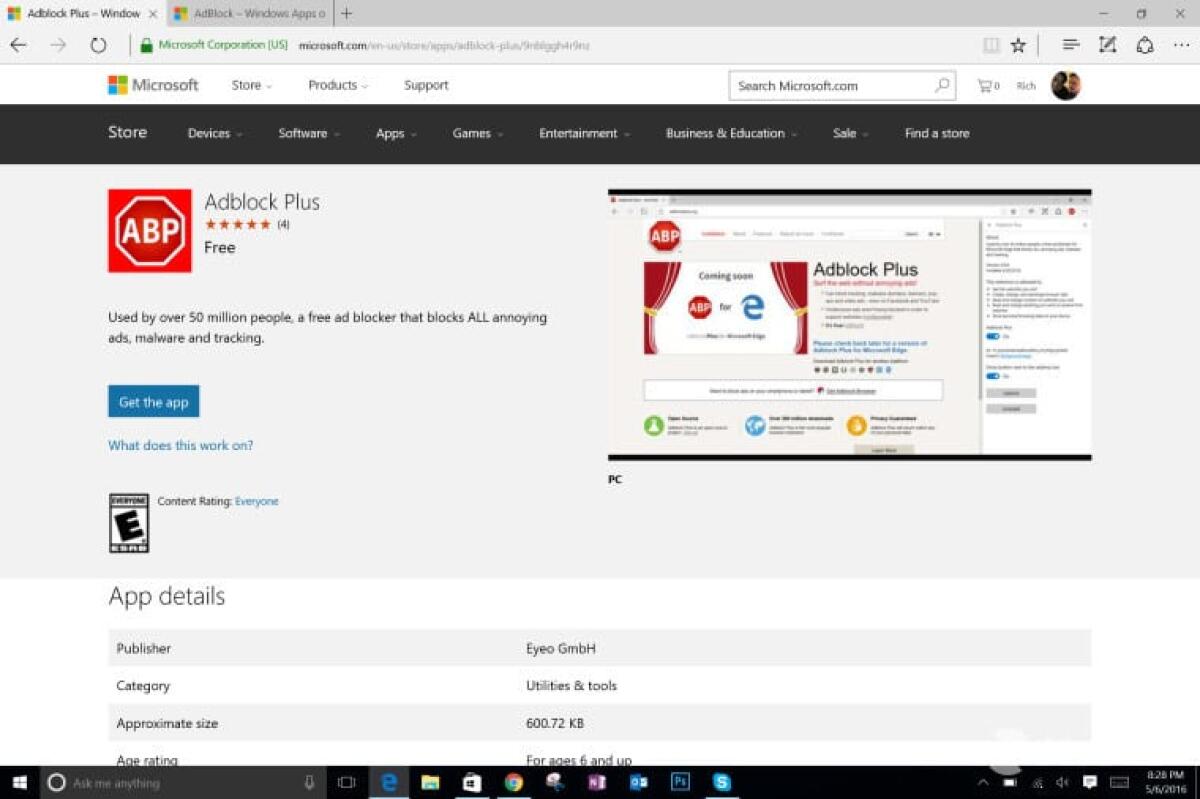Open the What does this work on link

point(180,445)
